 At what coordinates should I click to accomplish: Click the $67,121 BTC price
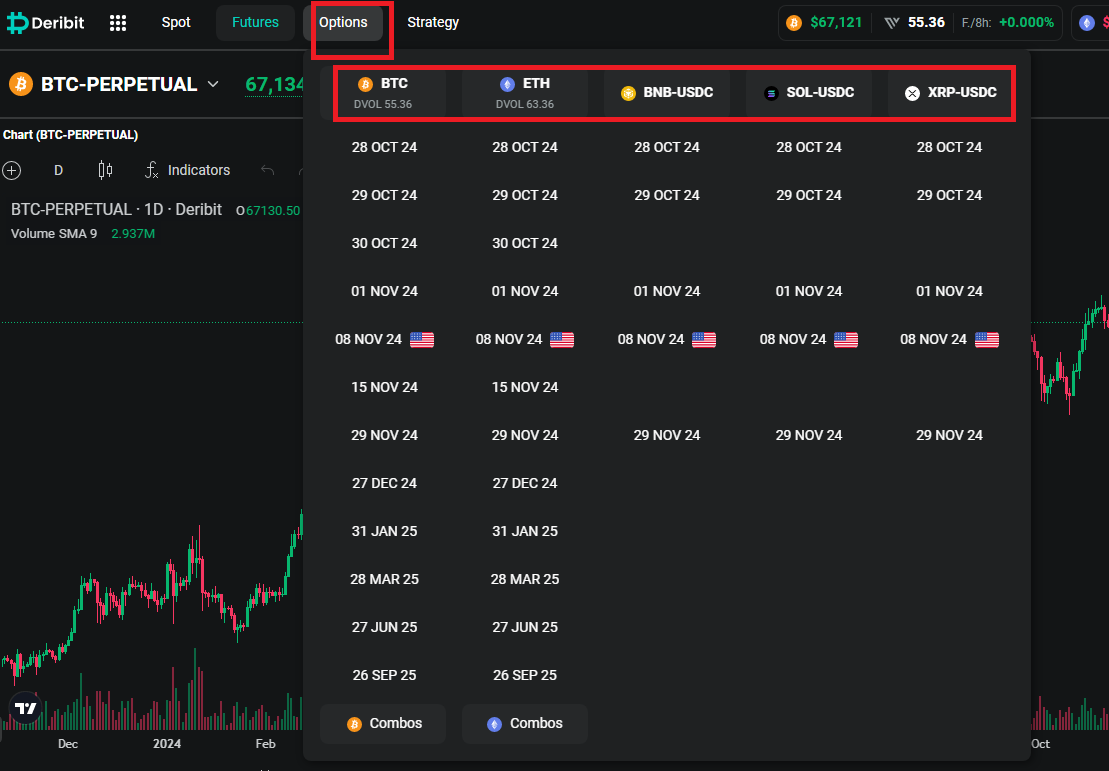coord(836,23)
